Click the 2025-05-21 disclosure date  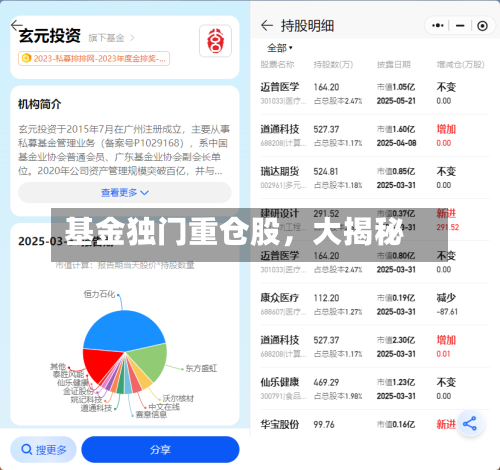pyautogui.click(x=396, y=101)
